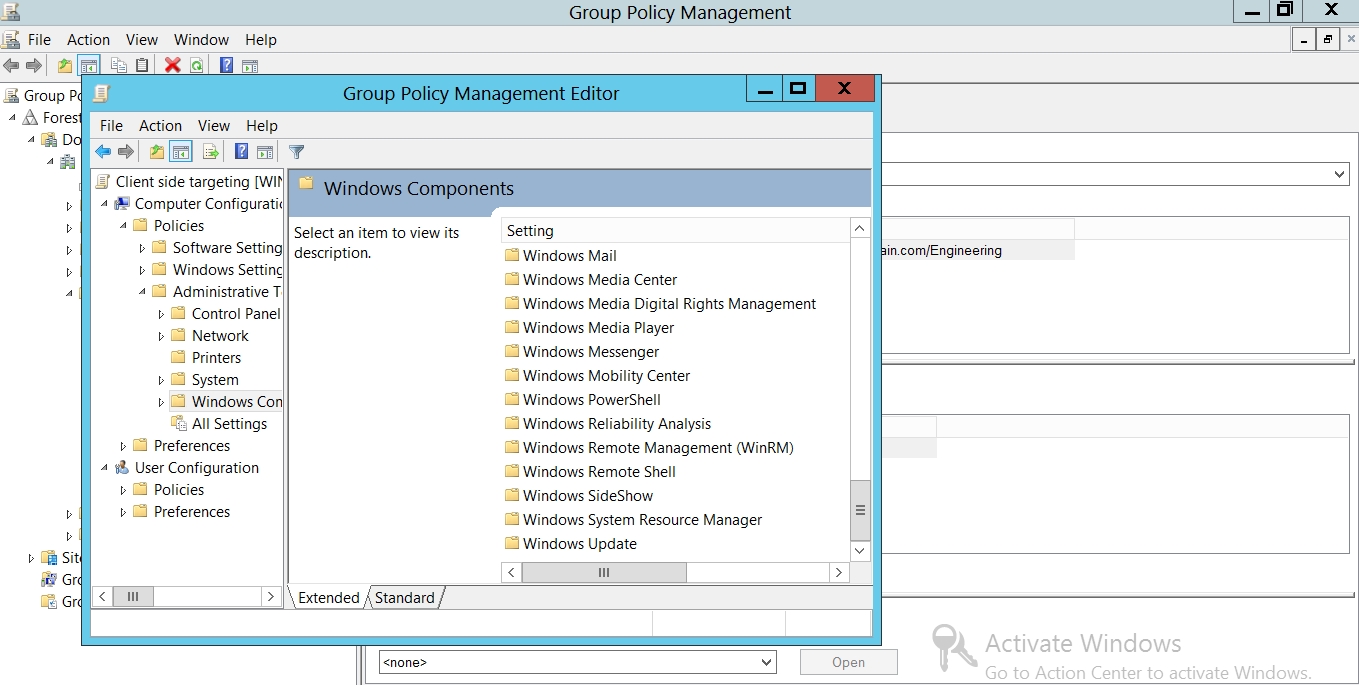Screen dimensions: 1359x685
Task: Click the settings list scroll-down arrow
Action: pos(860,551)
